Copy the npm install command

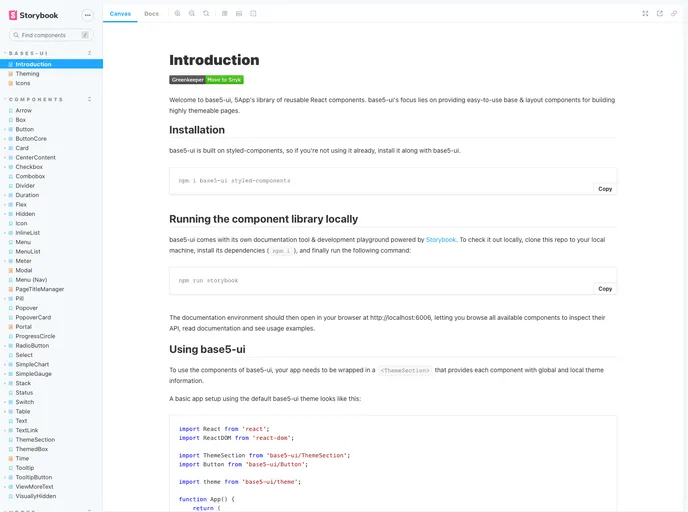[604, 188]
